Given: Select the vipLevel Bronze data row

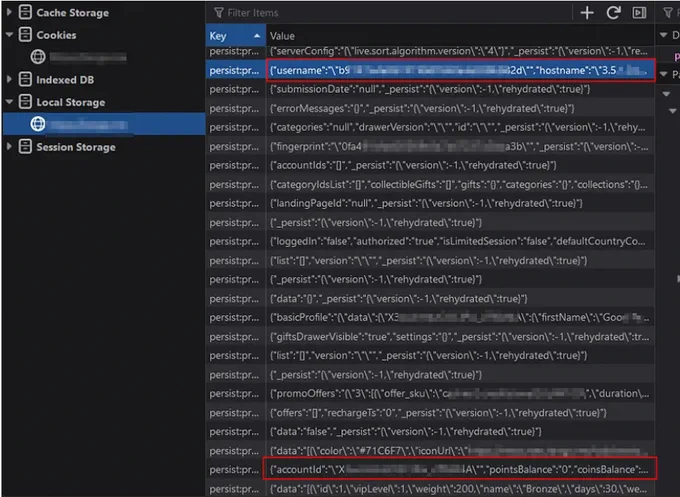Looking at the screenshot, I should pos(460,488).
